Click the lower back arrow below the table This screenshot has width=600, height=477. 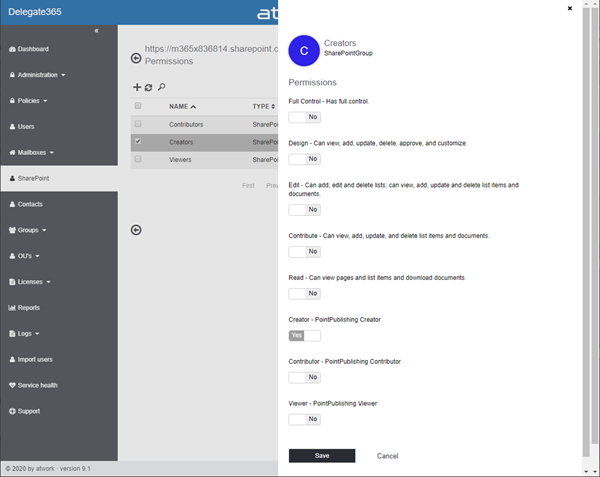[136, 230]
